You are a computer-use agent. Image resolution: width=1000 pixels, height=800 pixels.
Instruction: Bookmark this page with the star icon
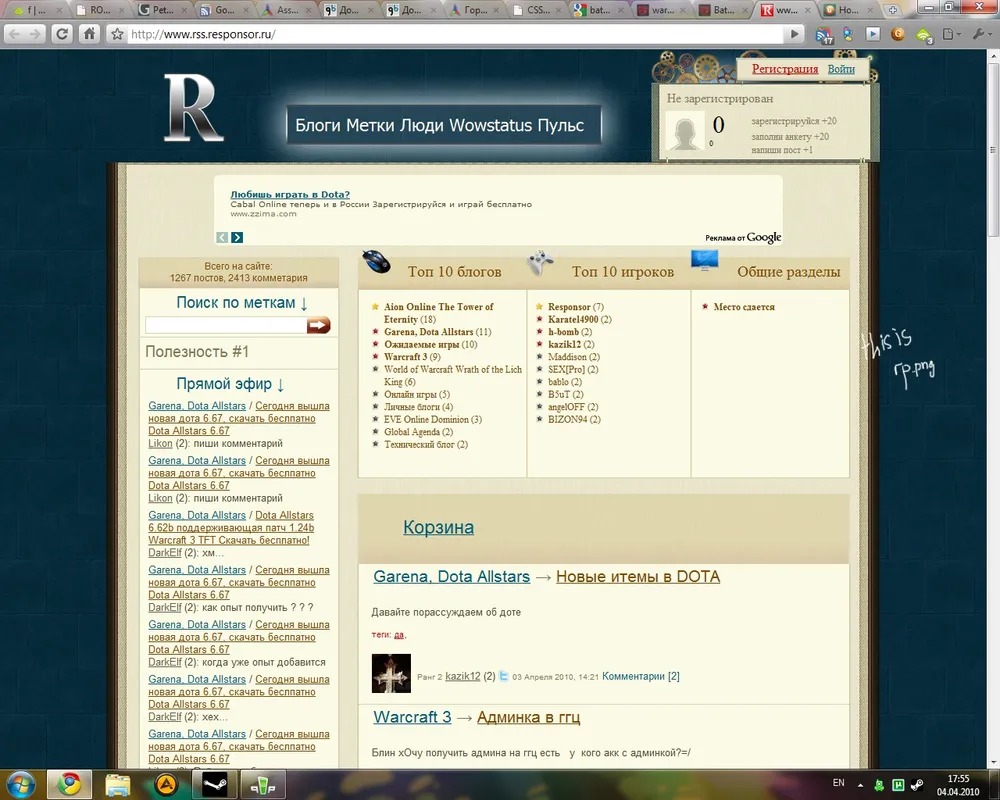pos(117,34)
